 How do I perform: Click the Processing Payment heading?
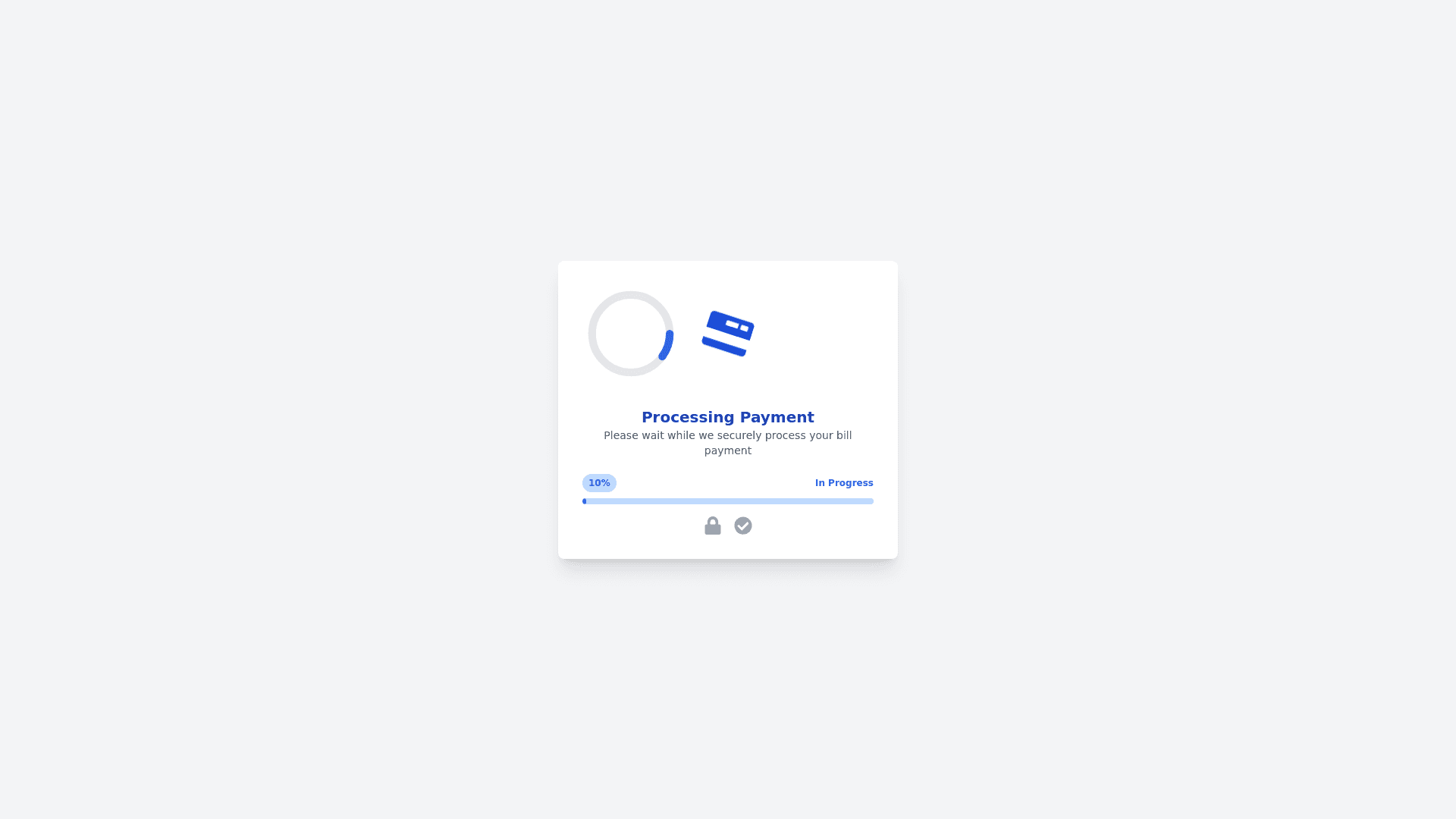(728, 417)
